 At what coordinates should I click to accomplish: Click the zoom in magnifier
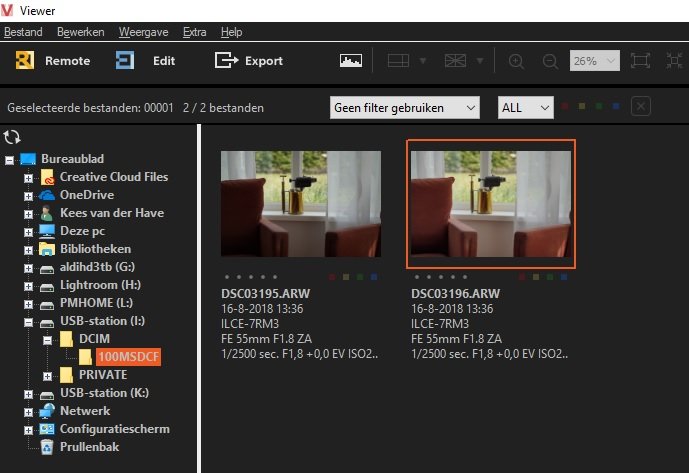pyautogui.click(x=517, y=61)
